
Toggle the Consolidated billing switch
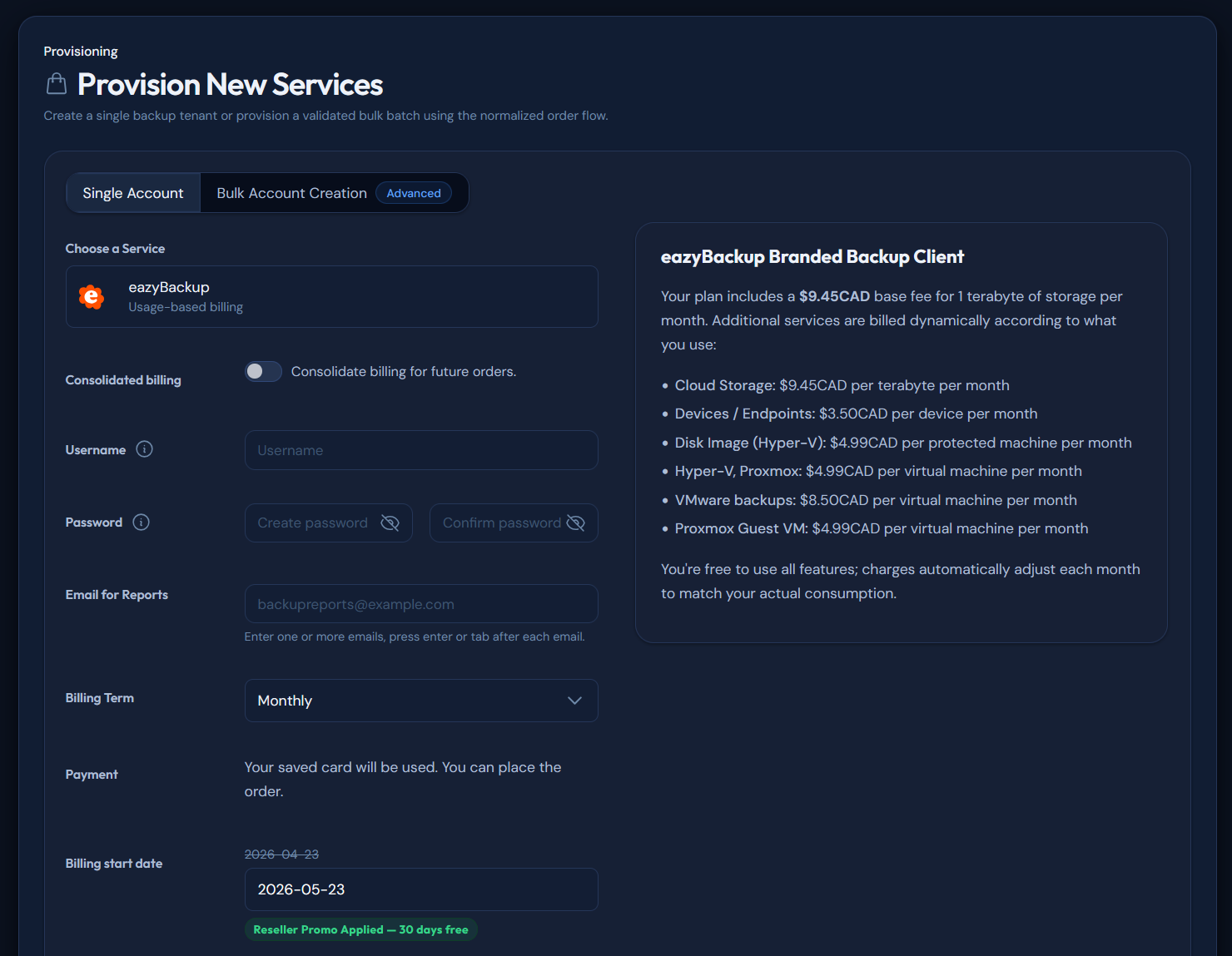click(x=263, y=371)
